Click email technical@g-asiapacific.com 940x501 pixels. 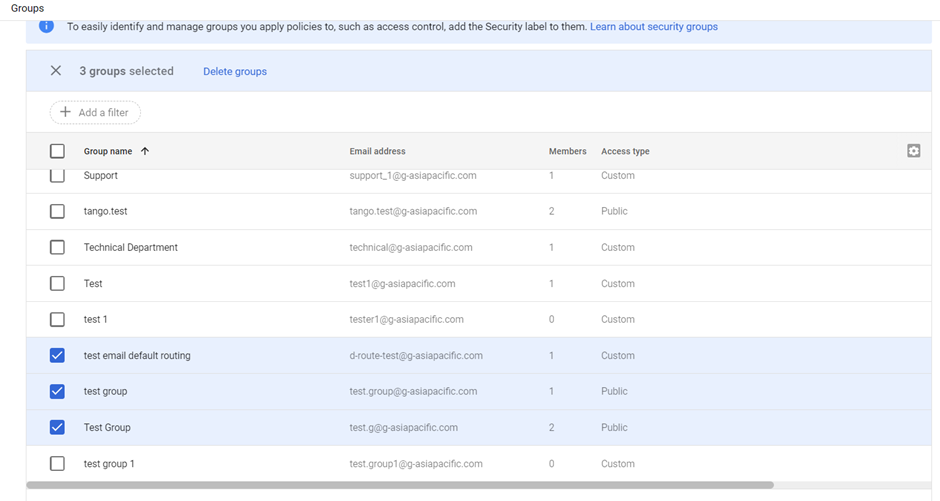411,247
